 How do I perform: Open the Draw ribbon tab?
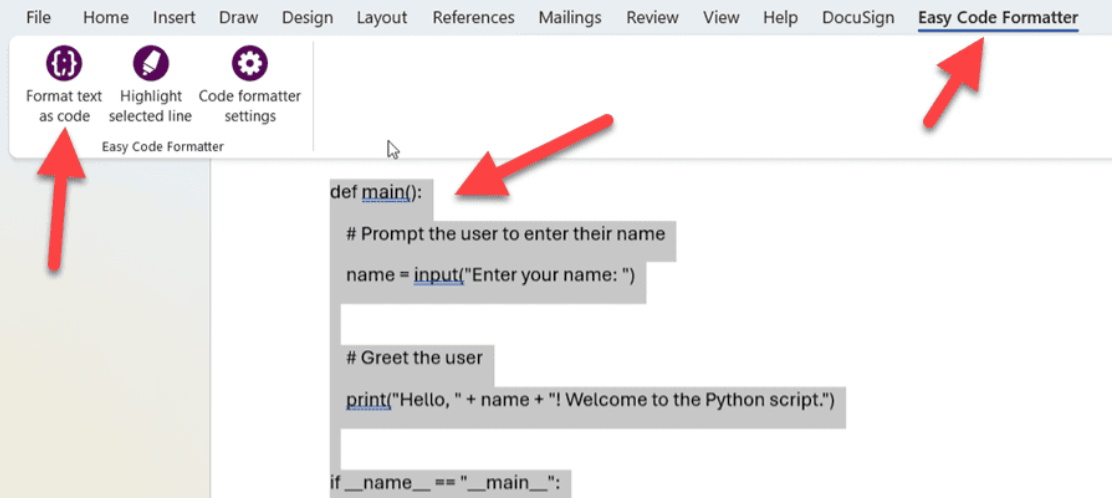pos(238,18)
